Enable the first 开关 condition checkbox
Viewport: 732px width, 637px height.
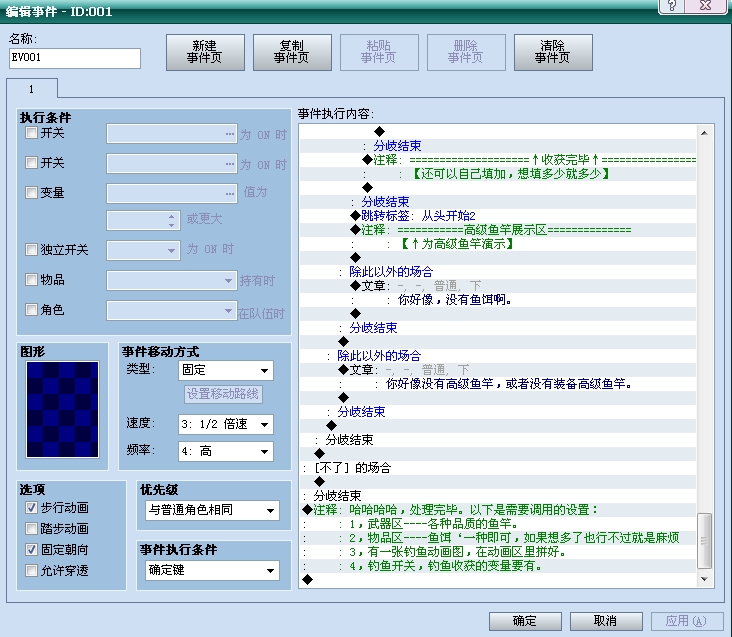(x=31, y=133)
